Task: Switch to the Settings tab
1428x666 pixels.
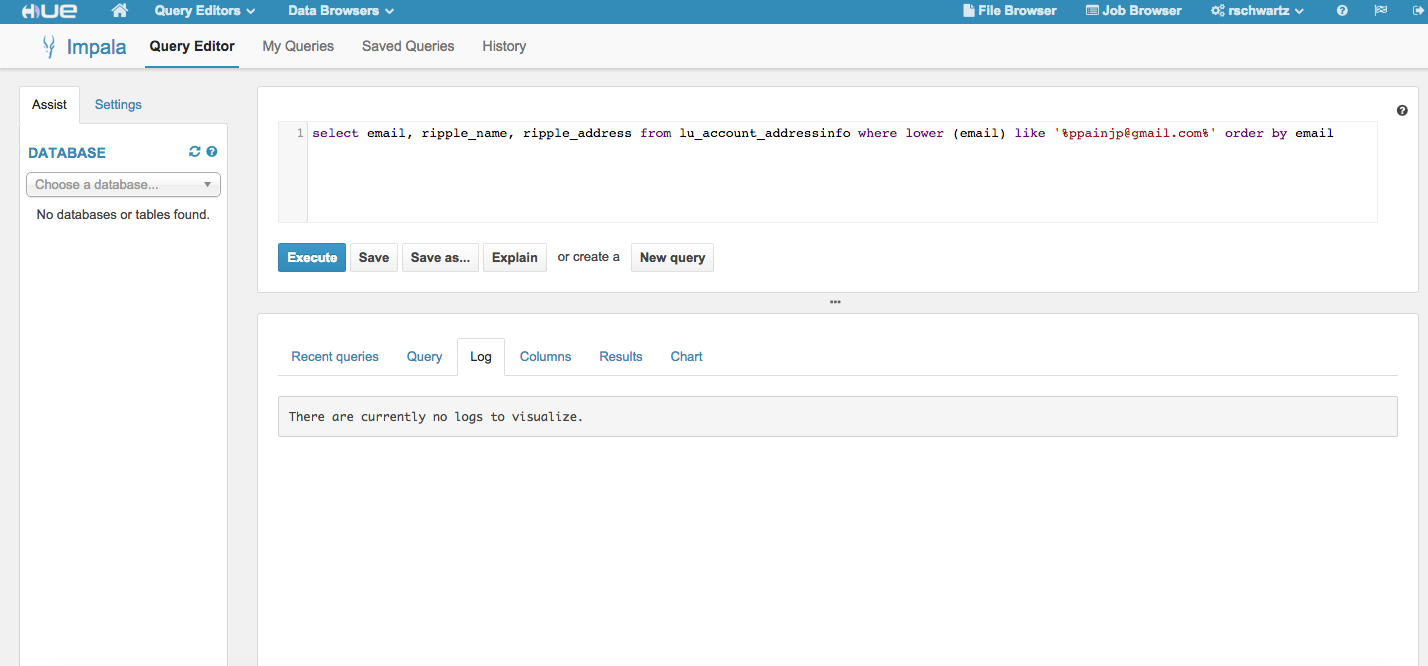Action: point(118,104)
